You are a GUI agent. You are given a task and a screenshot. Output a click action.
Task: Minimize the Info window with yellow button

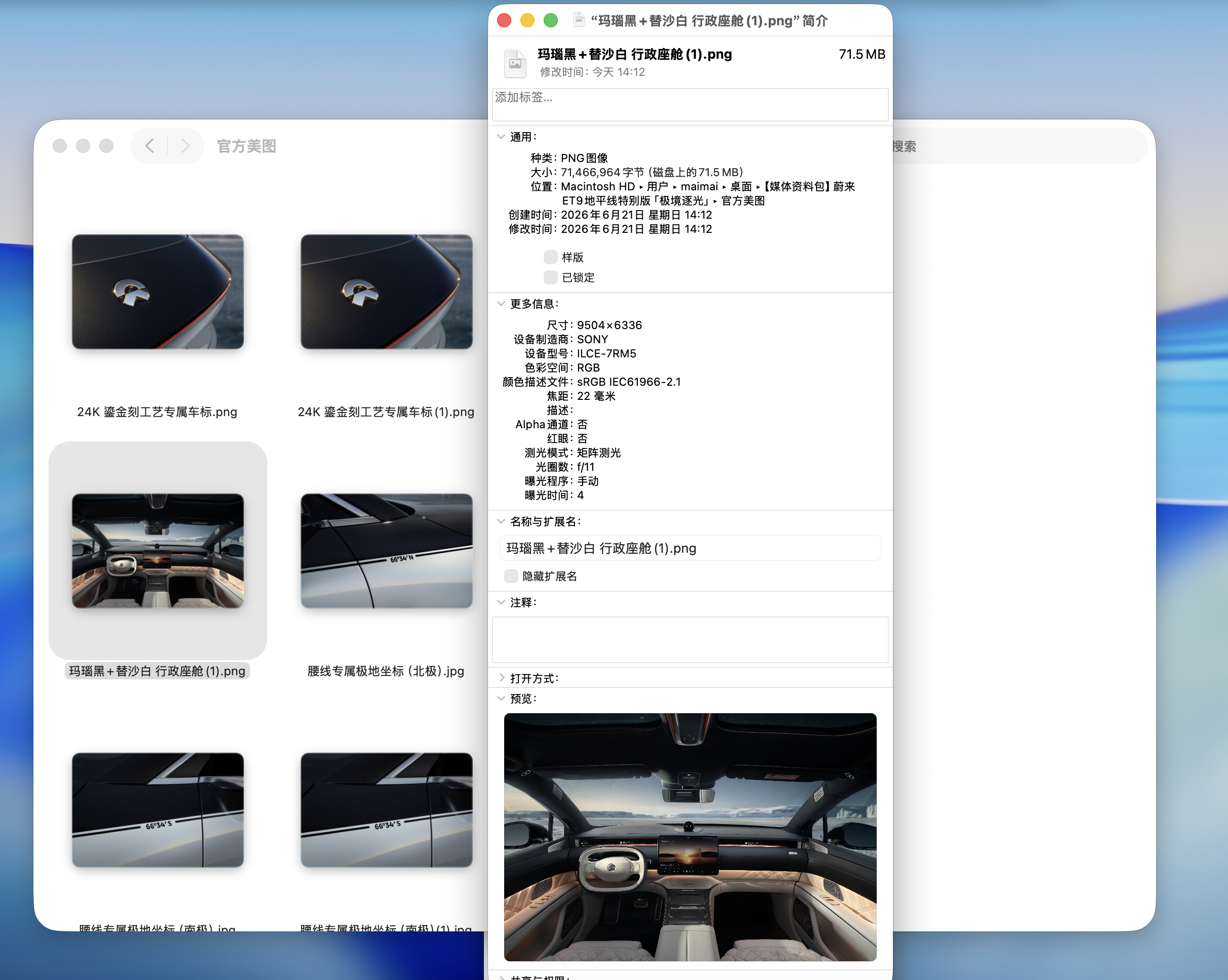click(527, 20)
